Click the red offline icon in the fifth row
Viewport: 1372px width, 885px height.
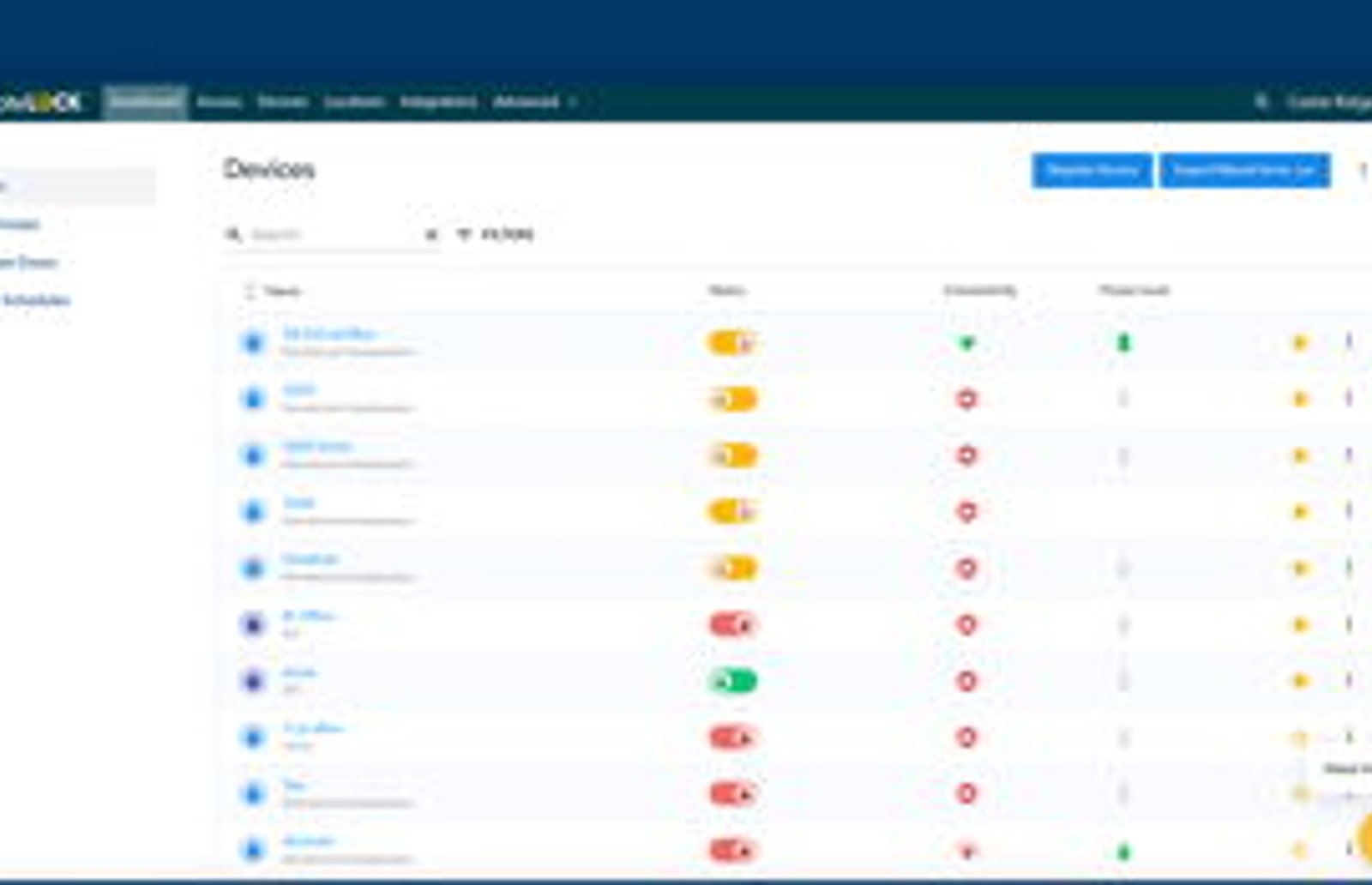(x=966, y=569)
